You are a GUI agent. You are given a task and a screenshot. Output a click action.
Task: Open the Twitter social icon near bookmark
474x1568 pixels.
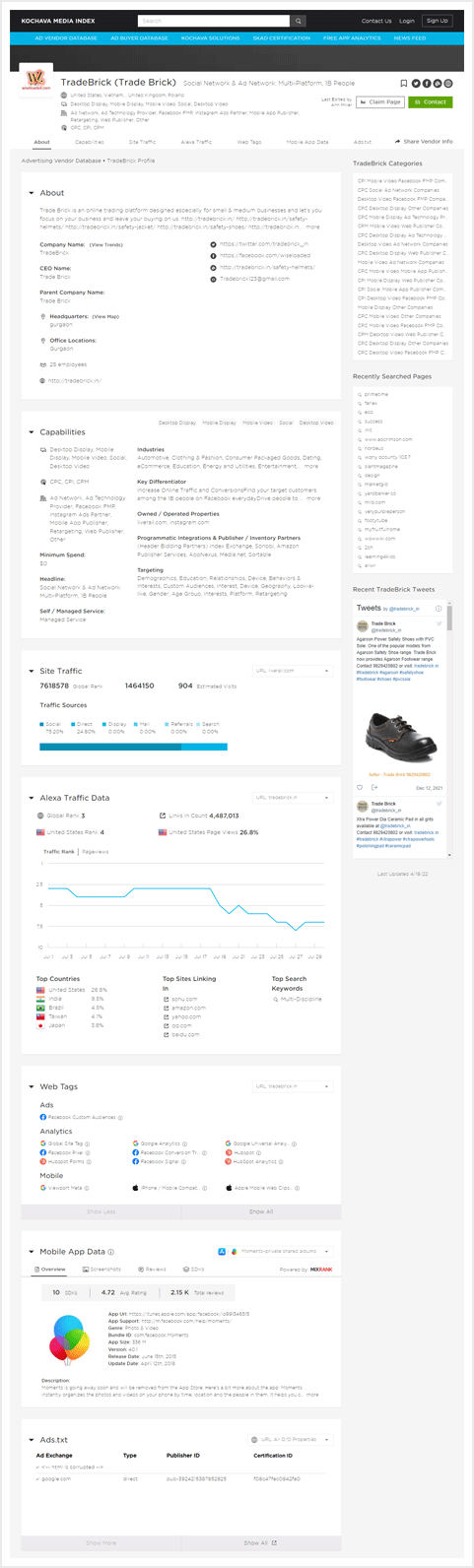(415, 84)
